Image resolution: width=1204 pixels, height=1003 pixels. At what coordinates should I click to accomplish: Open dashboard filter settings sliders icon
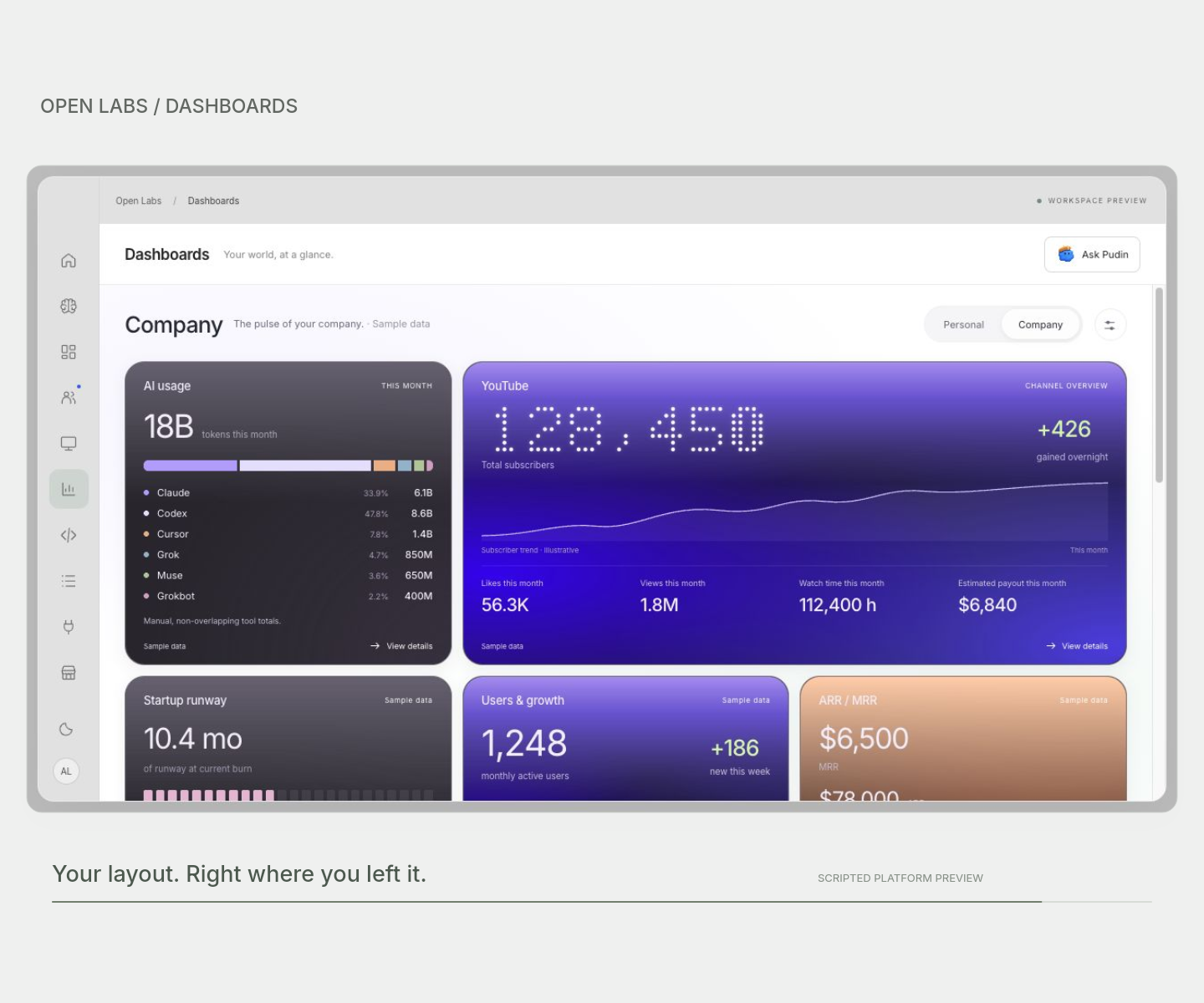1110,325
